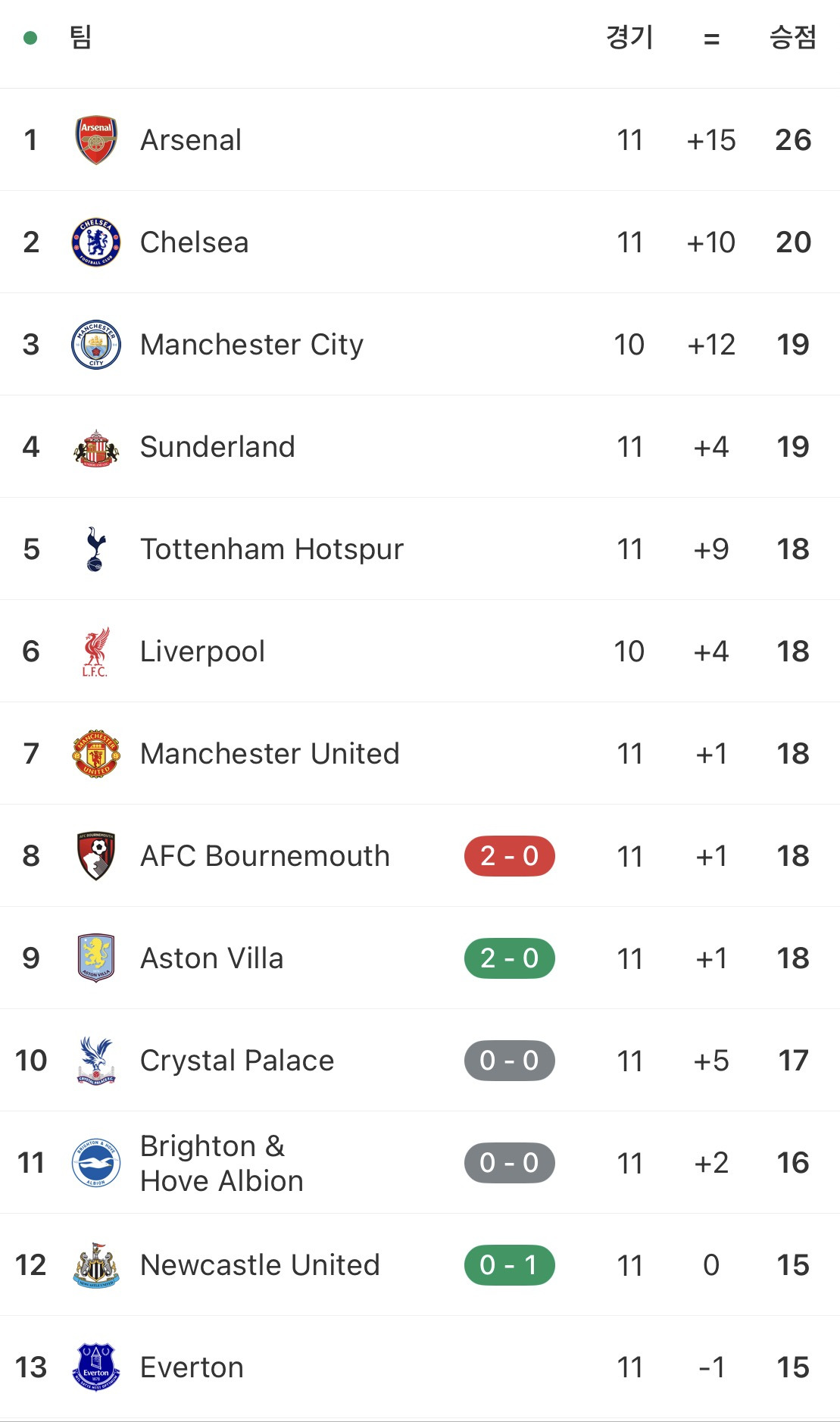
Task: Click the Newcastle United crest
Action: point(96,1265)
